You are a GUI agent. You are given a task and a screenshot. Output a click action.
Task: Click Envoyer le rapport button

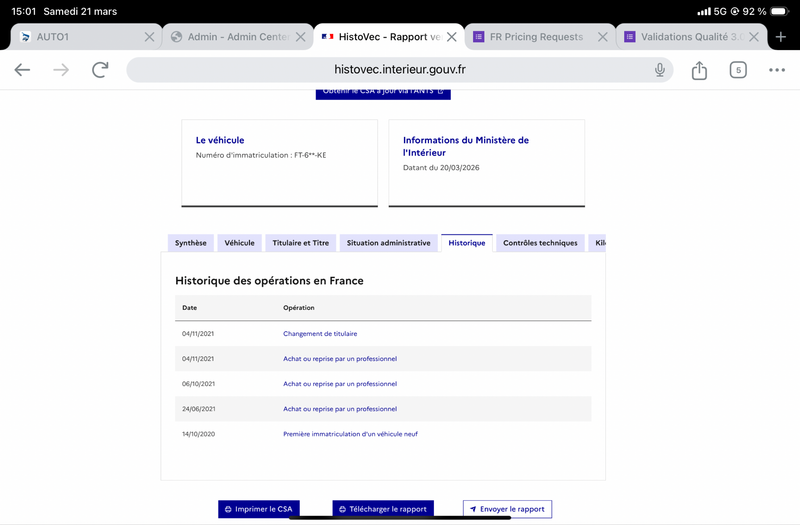point(507,509)
